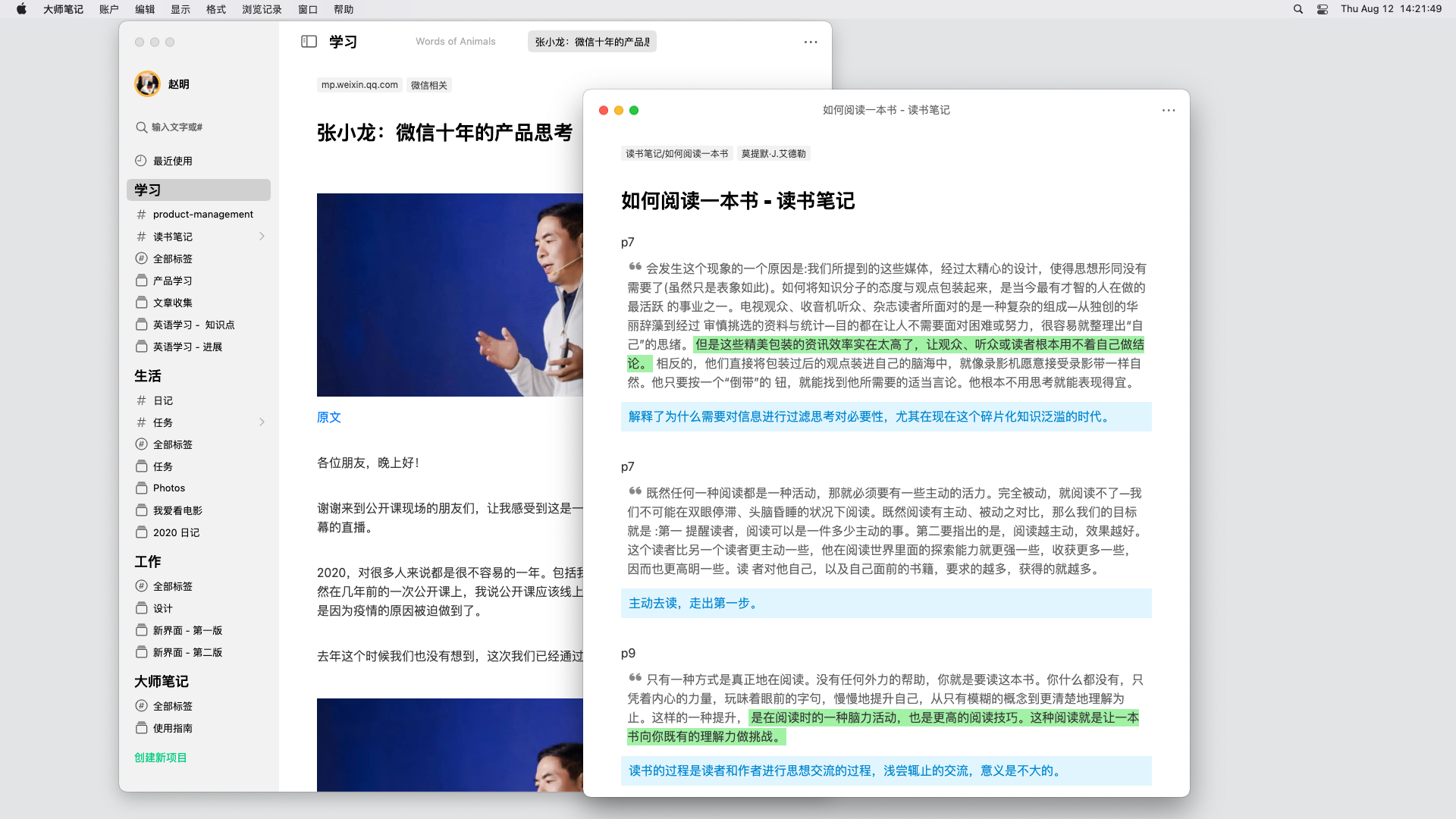Click 创建新项目 link
The image size is (1456, 819).
(161, 758)
